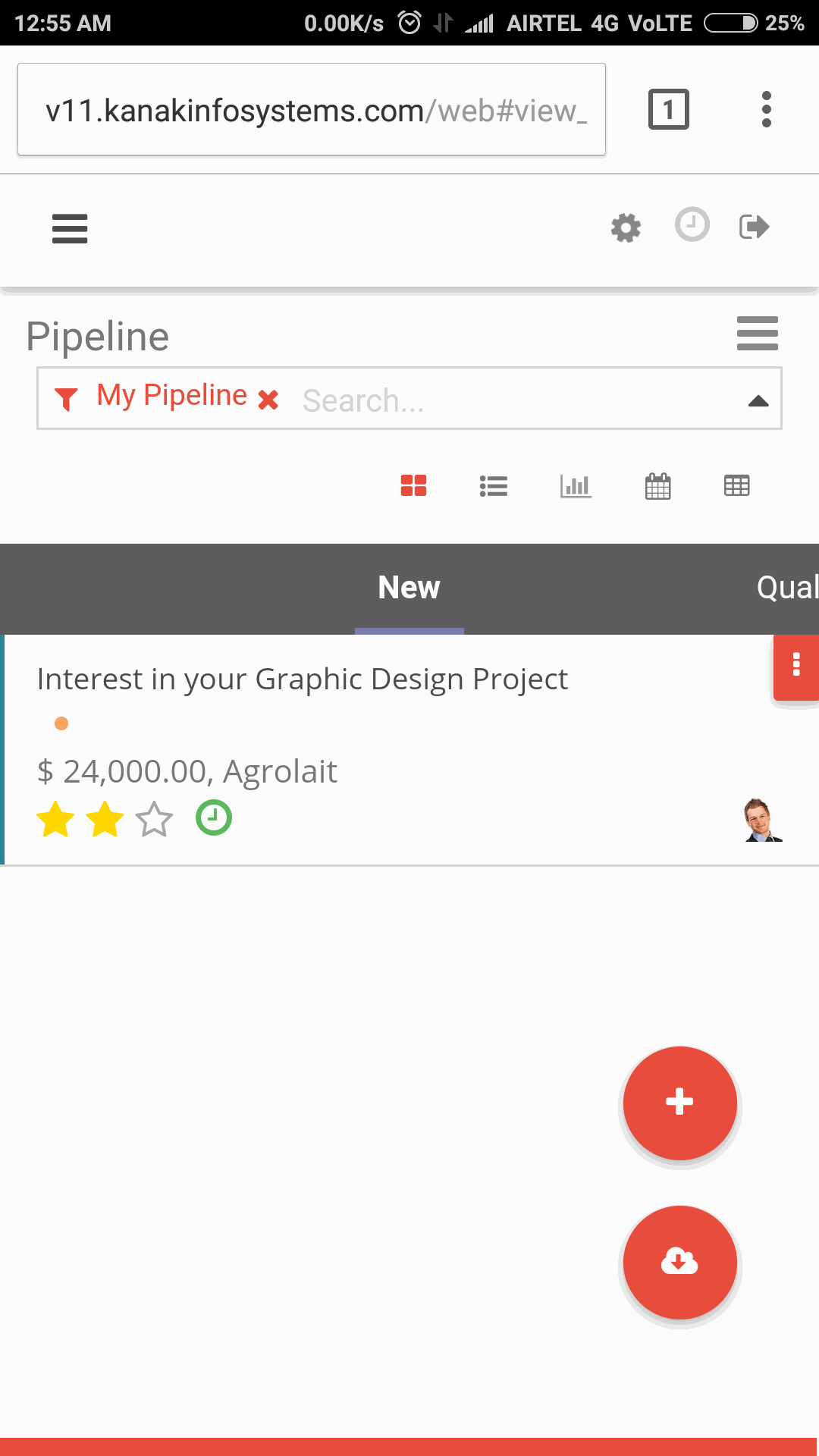
Task: Switch to Pivot table view
Action: (737, 485)
